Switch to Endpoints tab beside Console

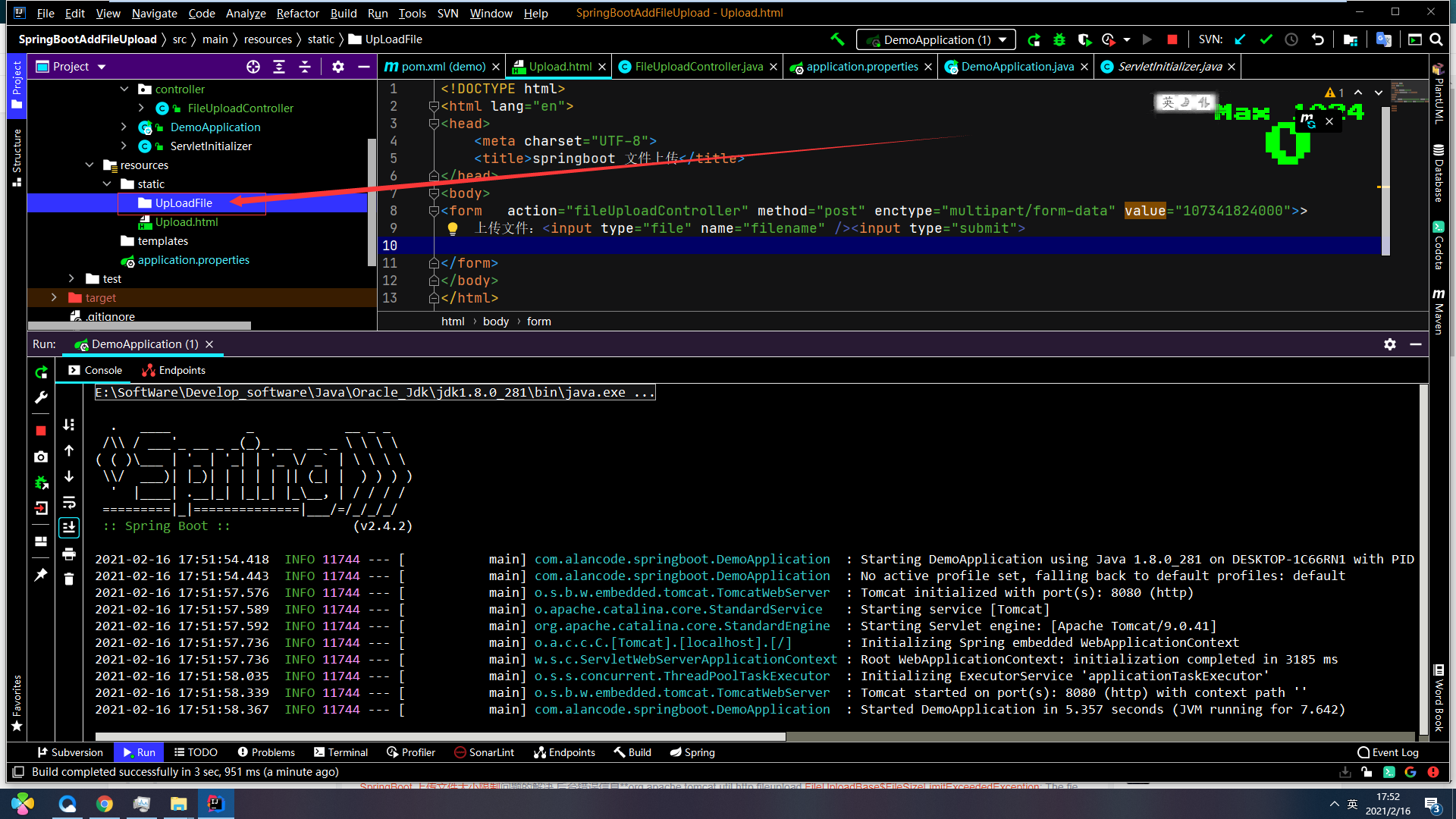click(174, 370)
